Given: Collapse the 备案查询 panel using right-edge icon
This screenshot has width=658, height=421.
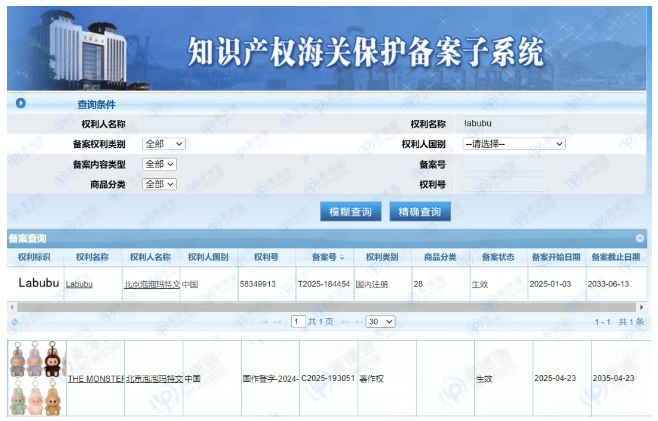Looking at the screenshot, I should [640, 238].
